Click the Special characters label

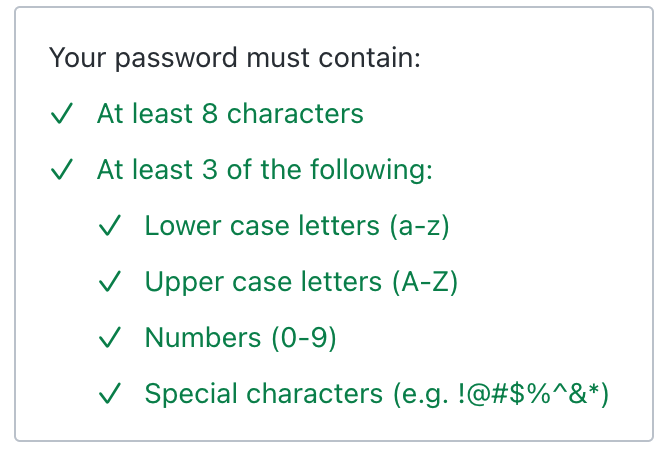click(263, 394)
